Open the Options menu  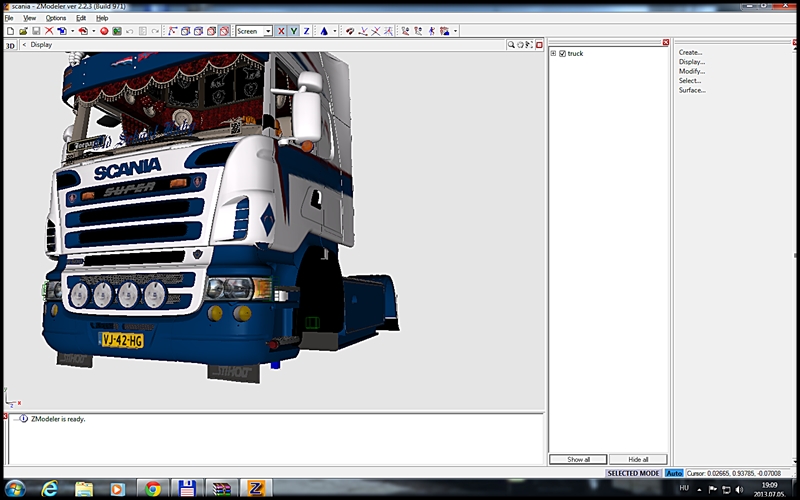(56, 18)
